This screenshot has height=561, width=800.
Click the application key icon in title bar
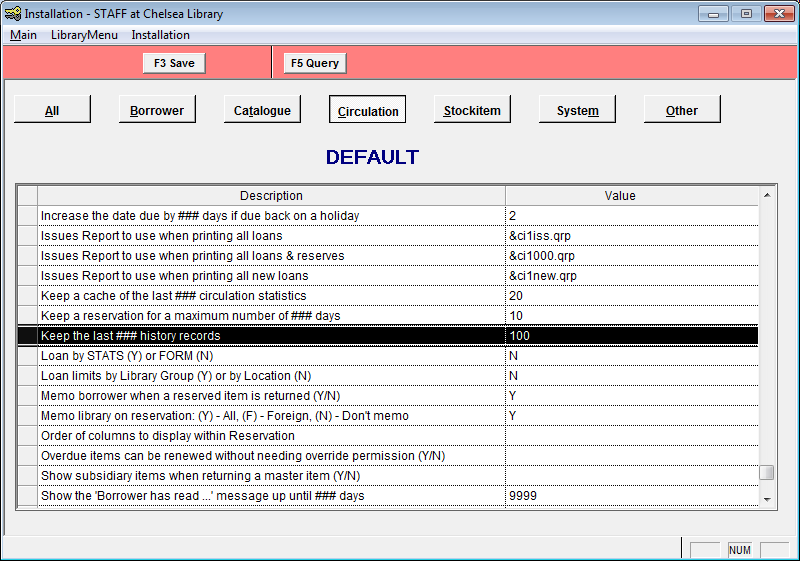tap(13, 14)
